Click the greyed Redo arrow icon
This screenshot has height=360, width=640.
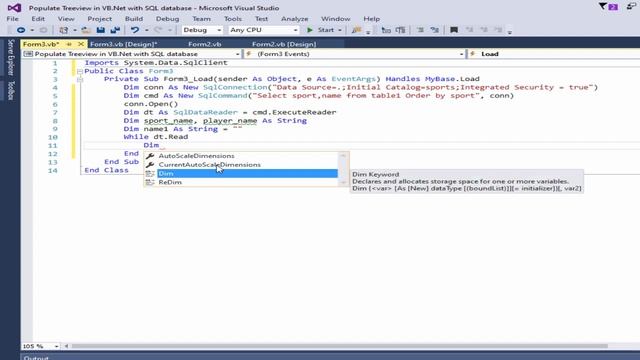(158, 30)
